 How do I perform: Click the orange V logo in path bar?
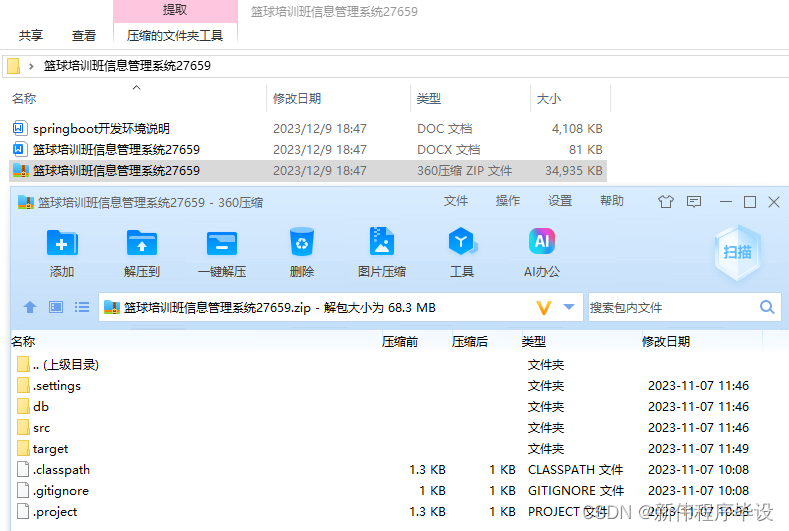[544, 307]
